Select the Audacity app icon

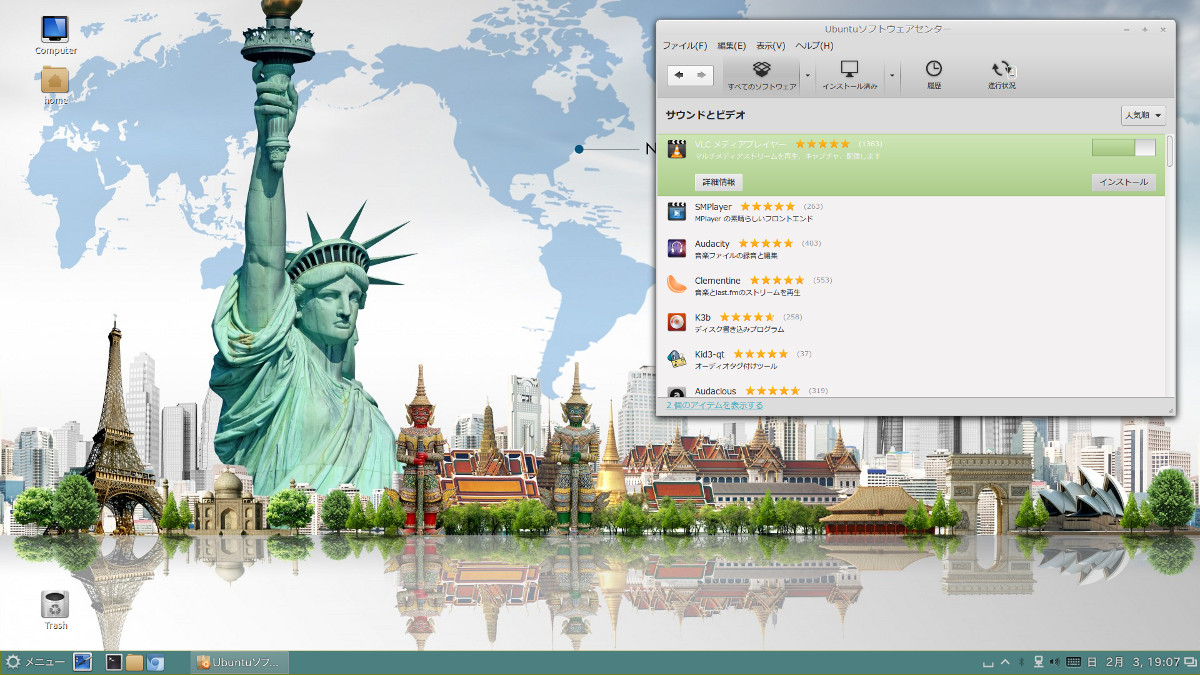[x=676, y=248]
